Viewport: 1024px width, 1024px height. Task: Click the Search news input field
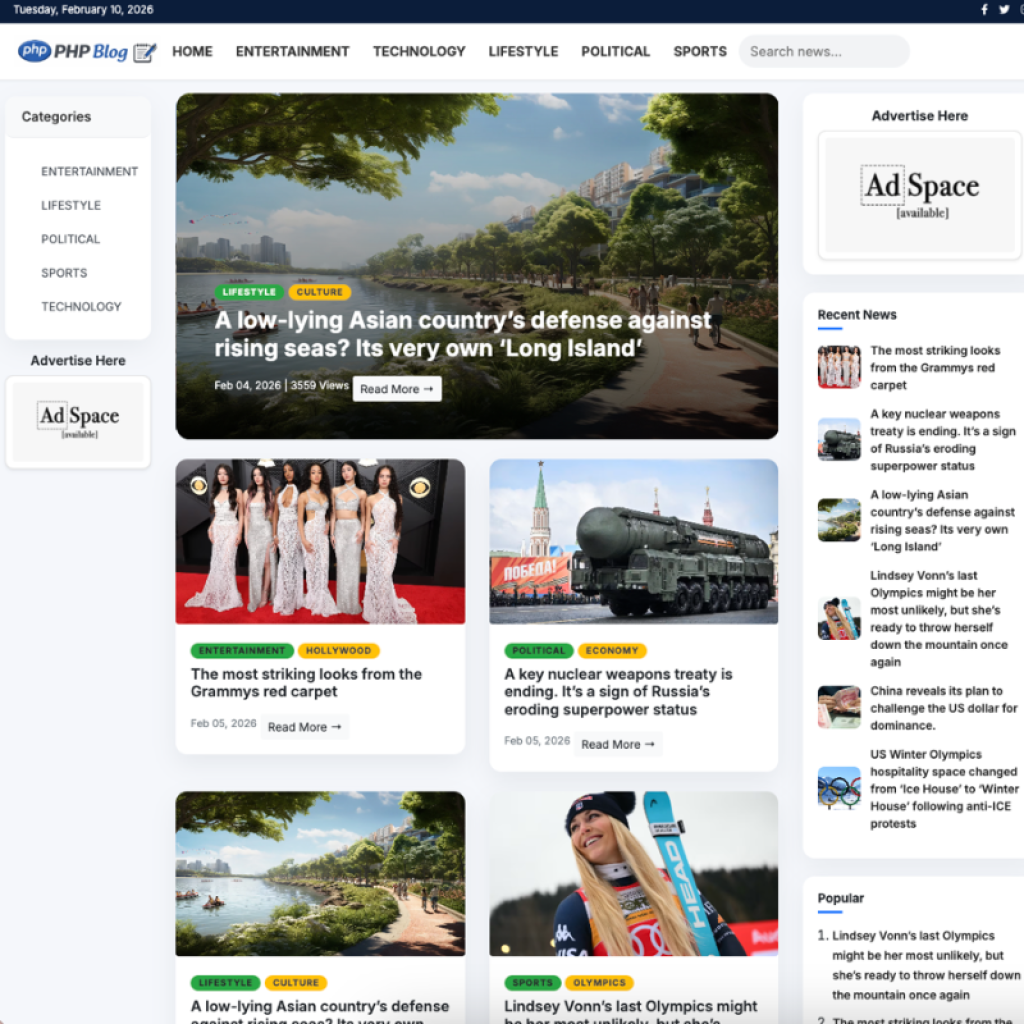pos(823,51)
